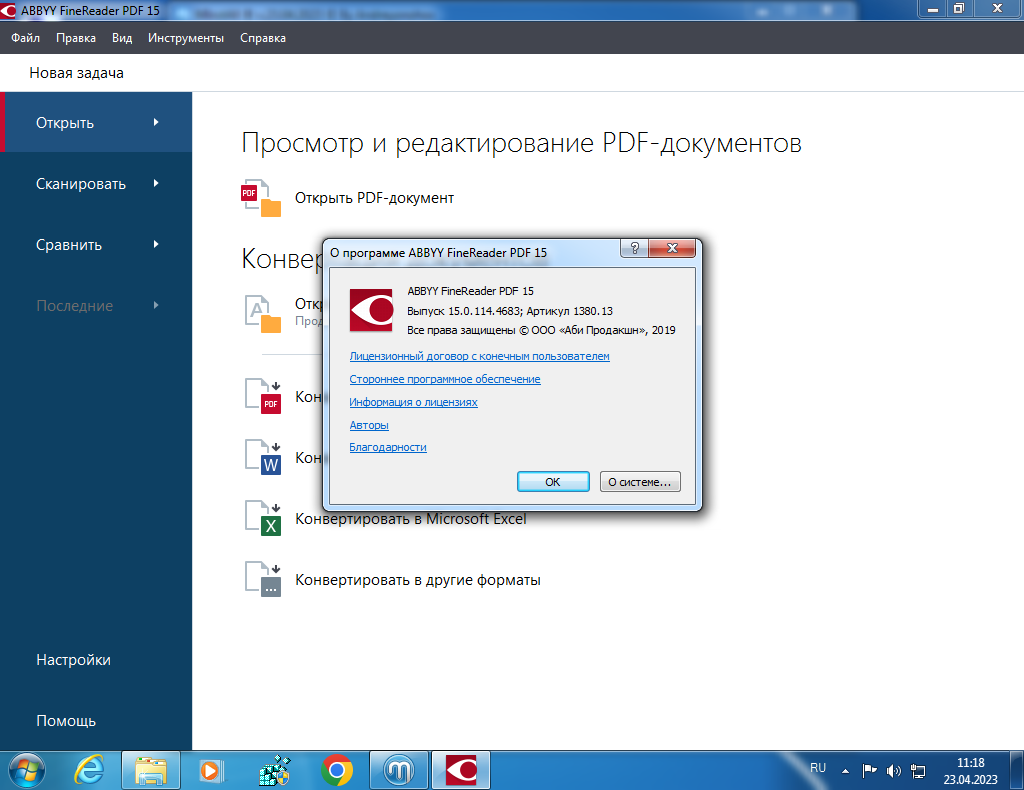1024x790 pixels.
Task: Click the OK button in About dialog
Action: (553, 482)
